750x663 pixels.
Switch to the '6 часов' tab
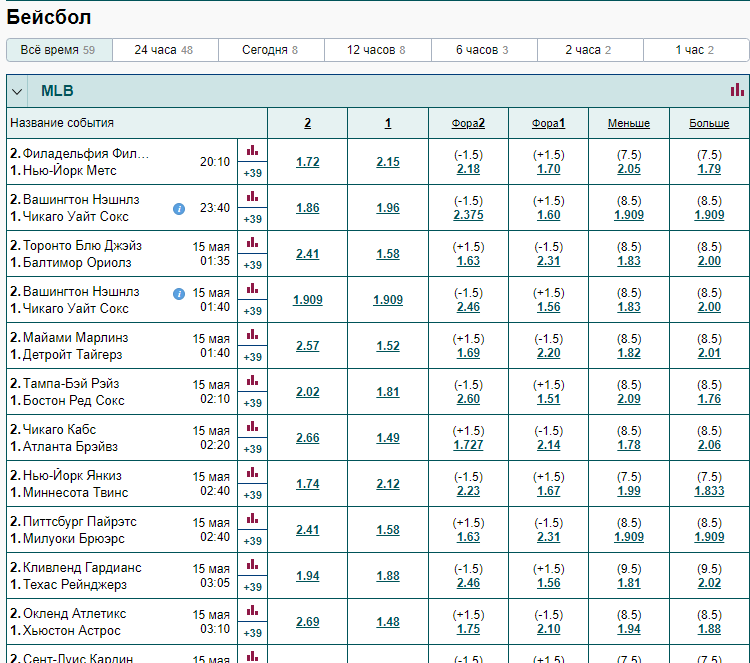point(484,50)
